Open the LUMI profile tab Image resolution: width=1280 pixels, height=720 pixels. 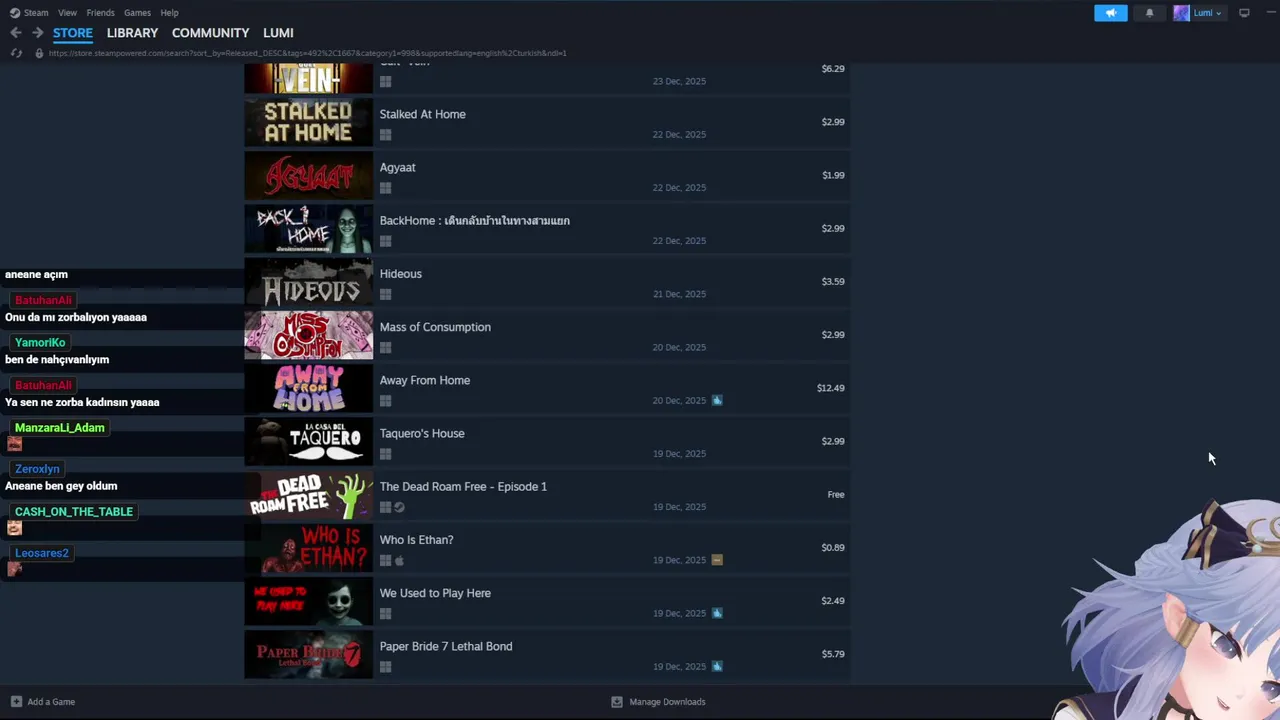pos(278,33)
